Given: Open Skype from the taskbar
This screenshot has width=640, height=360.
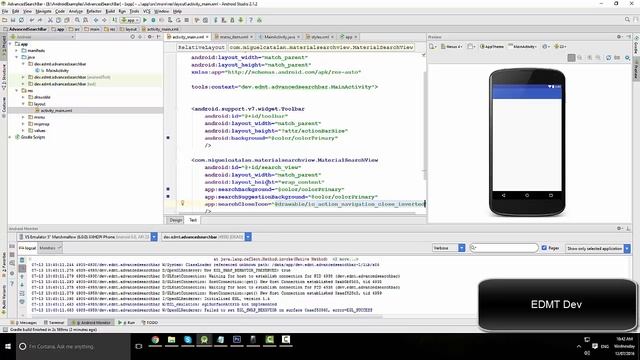Looking at the screenshot, I should pos(188,340).
